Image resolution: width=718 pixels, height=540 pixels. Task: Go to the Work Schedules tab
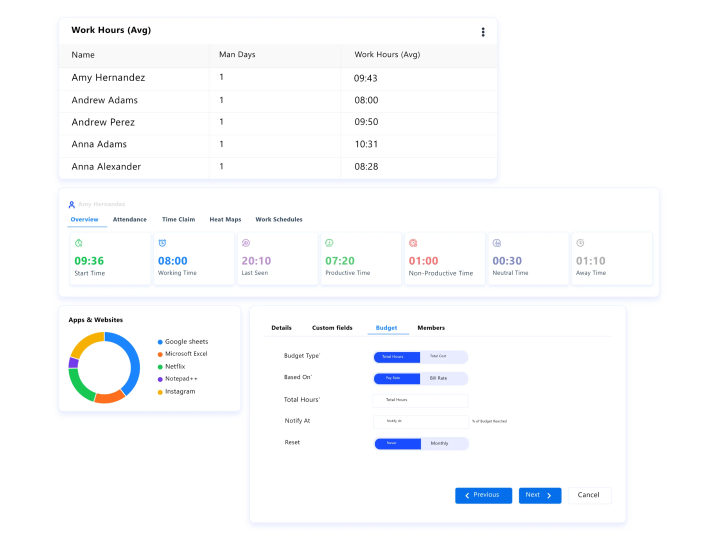[x=279, y=219]
